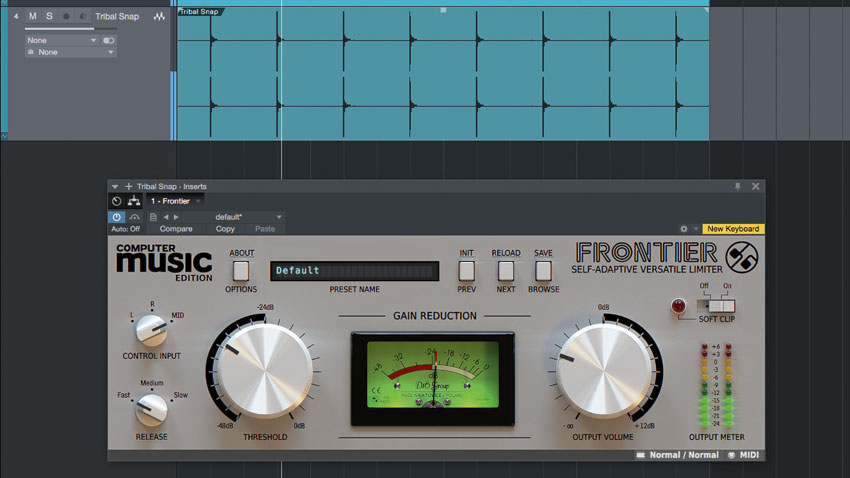Click the MIDI learn icon beside MIDI

[x=731, y=455]
